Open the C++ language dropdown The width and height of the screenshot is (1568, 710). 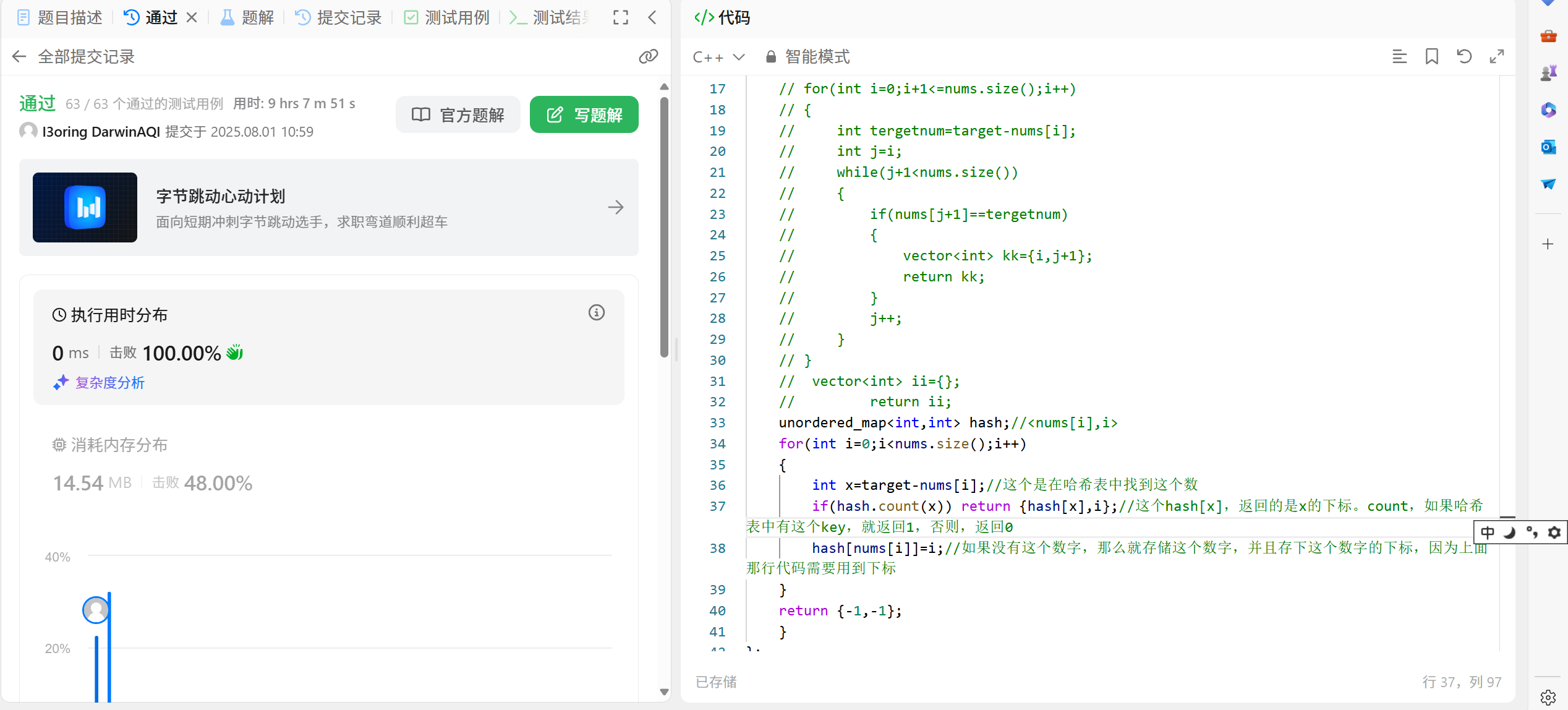[718, 57]
